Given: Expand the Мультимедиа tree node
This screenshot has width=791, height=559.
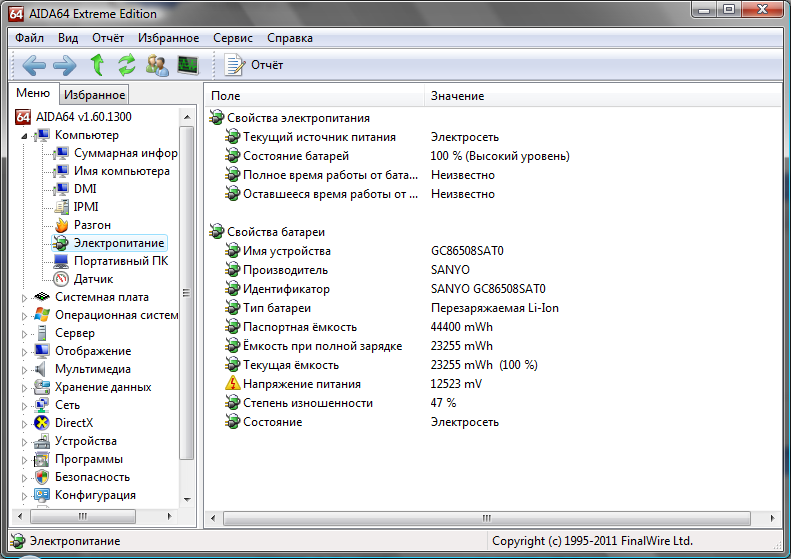Looking at the screenshot, I should click(24, 370).
